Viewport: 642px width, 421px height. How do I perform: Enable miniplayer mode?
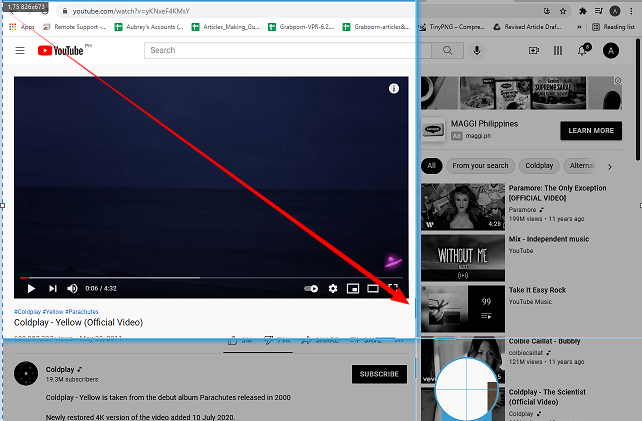pos(353,288)
